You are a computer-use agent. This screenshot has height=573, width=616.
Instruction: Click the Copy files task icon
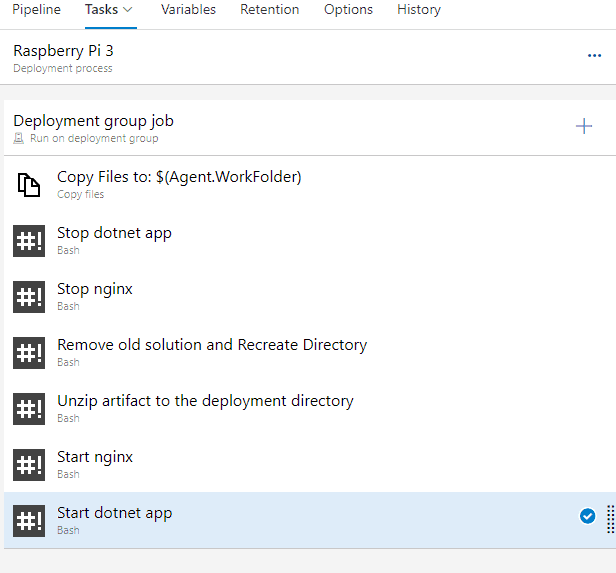click(x=29, y=185)
